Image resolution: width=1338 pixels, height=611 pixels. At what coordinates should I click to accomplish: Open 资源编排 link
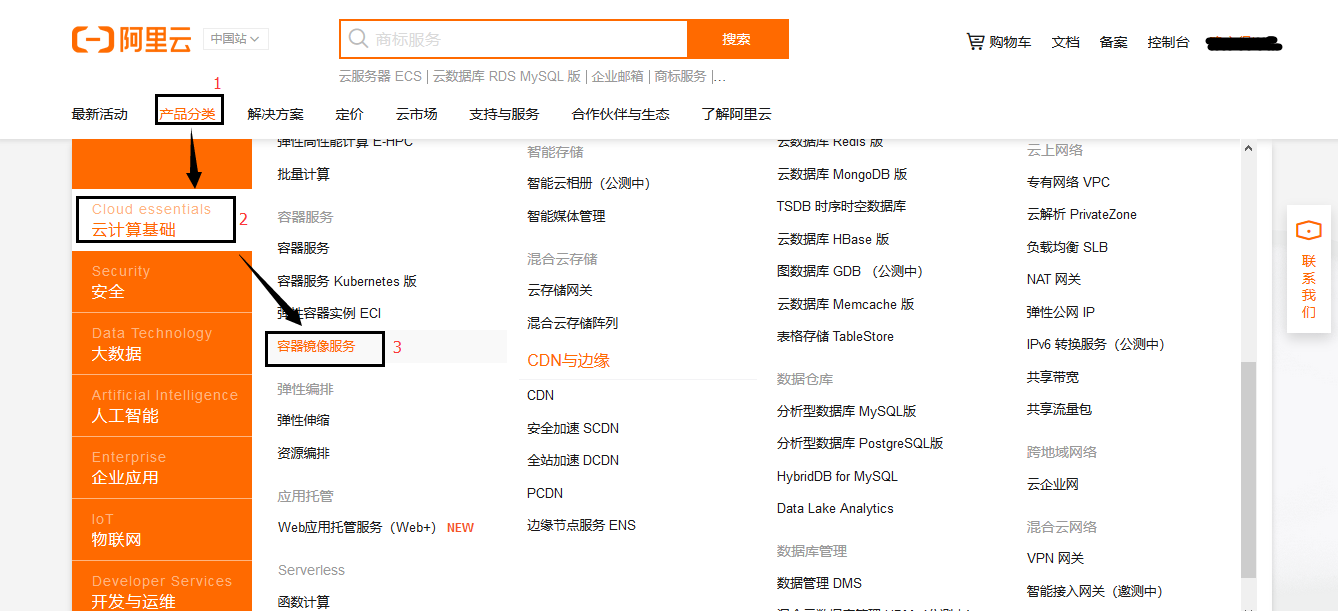(x=303, y=453)
